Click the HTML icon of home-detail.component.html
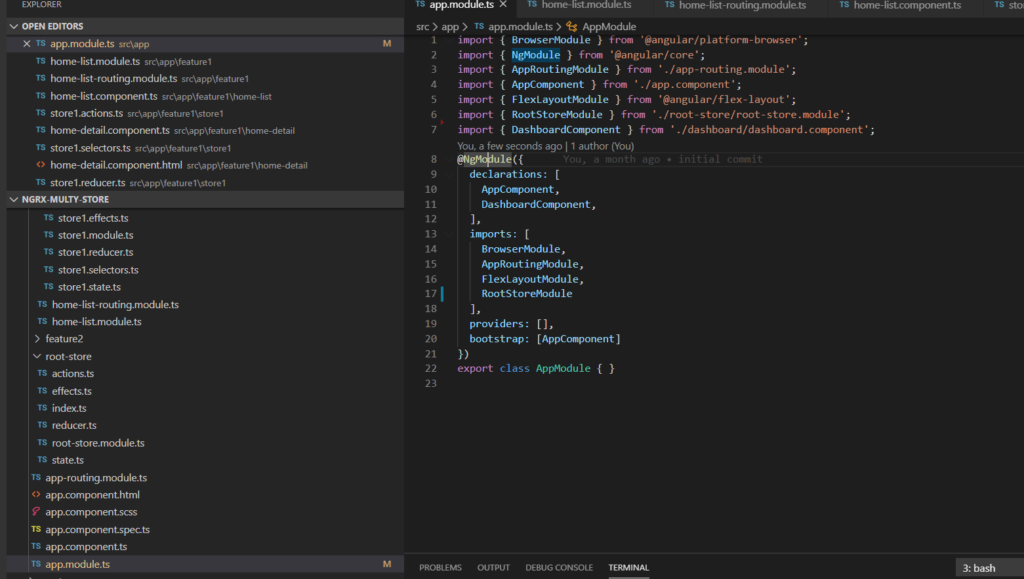The image size is (1024, 579). pos(40,165)
